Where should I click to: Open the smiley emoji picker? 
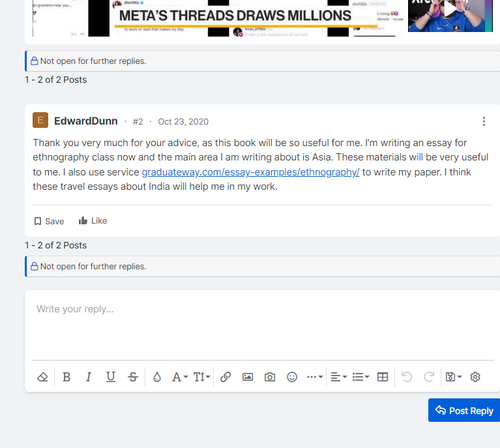pos(292,377)
